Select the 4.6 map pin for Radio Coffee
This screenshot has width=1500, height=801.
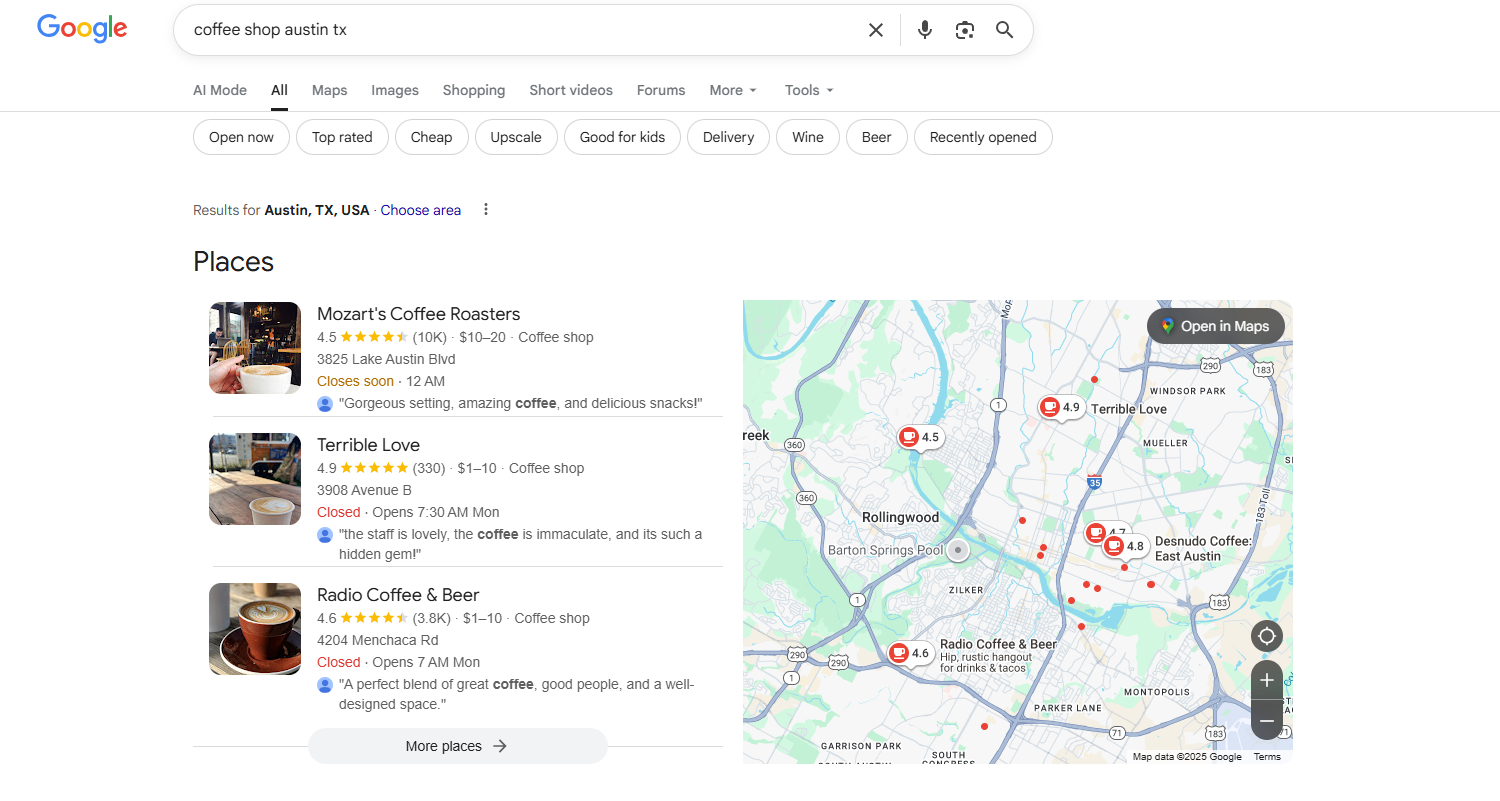(x=911, y=652)
